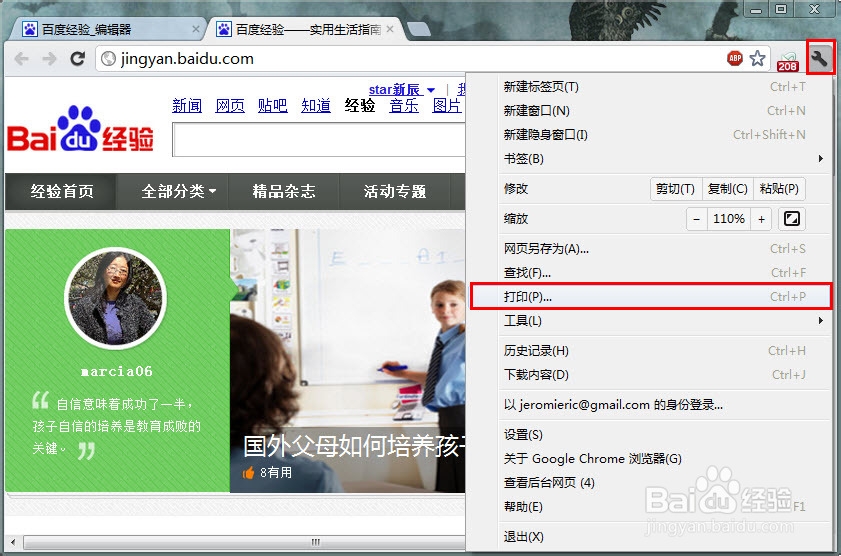Viewport: 841px width, 556px height.
Task: Open the 新闻 link
Action: [x=187, y=106]
